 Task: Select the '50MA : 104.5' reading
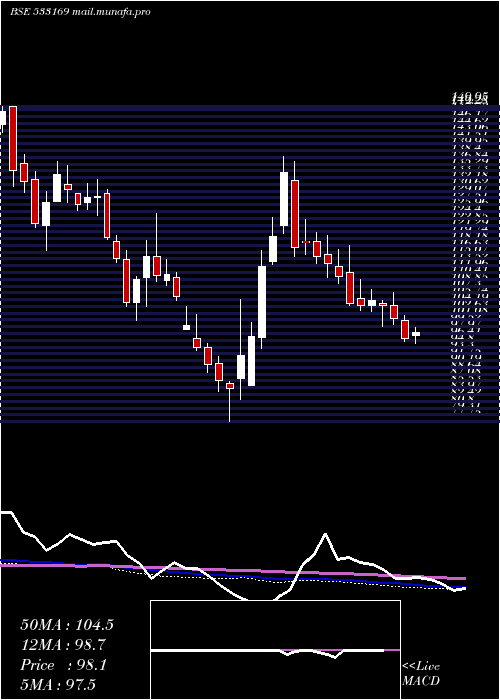pyautogui.click(x=67, y=625)
